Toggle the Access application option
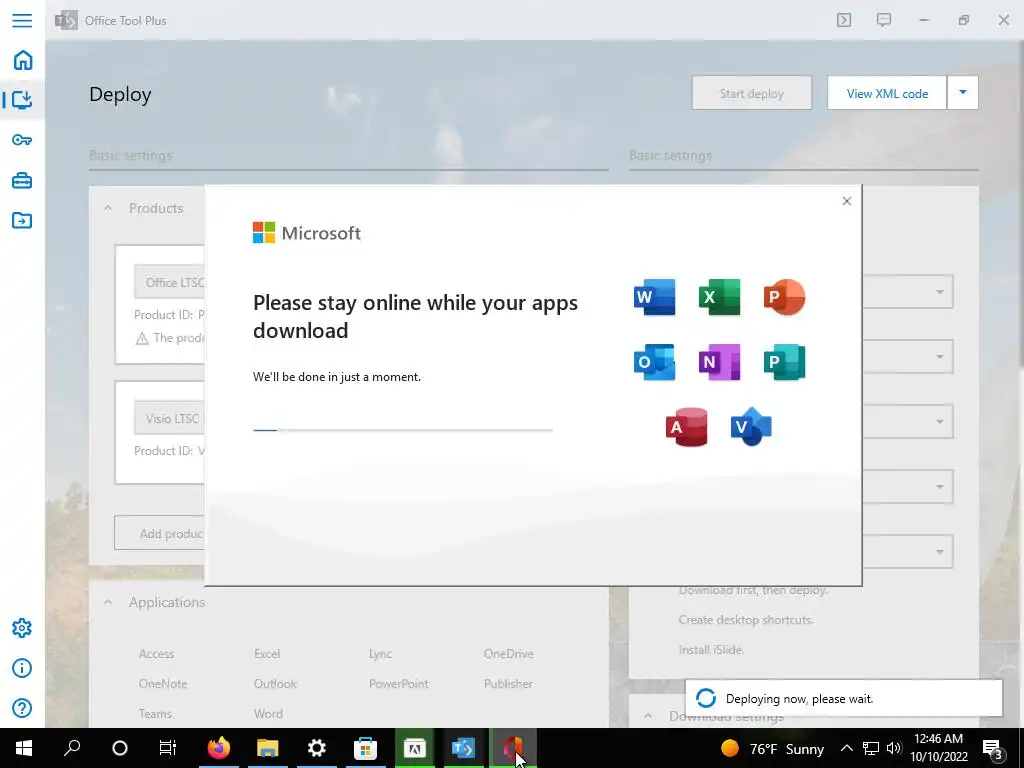1024x768 pixels. [x=156, y=654]
